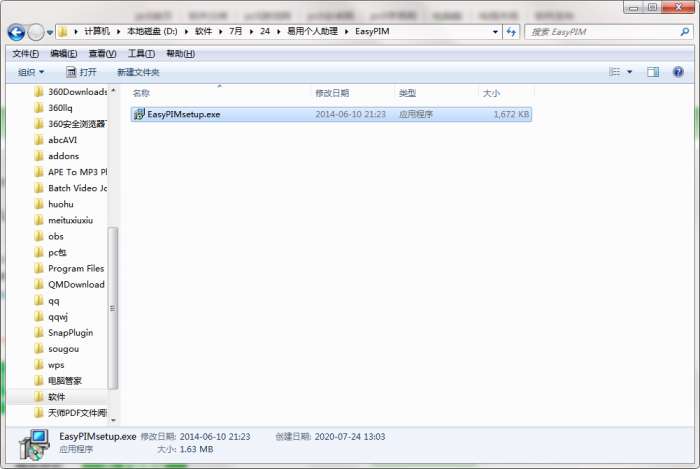Click the Forward navigation arrow button
The width and height of the screenshot is (700, 469).
point(36,32)
